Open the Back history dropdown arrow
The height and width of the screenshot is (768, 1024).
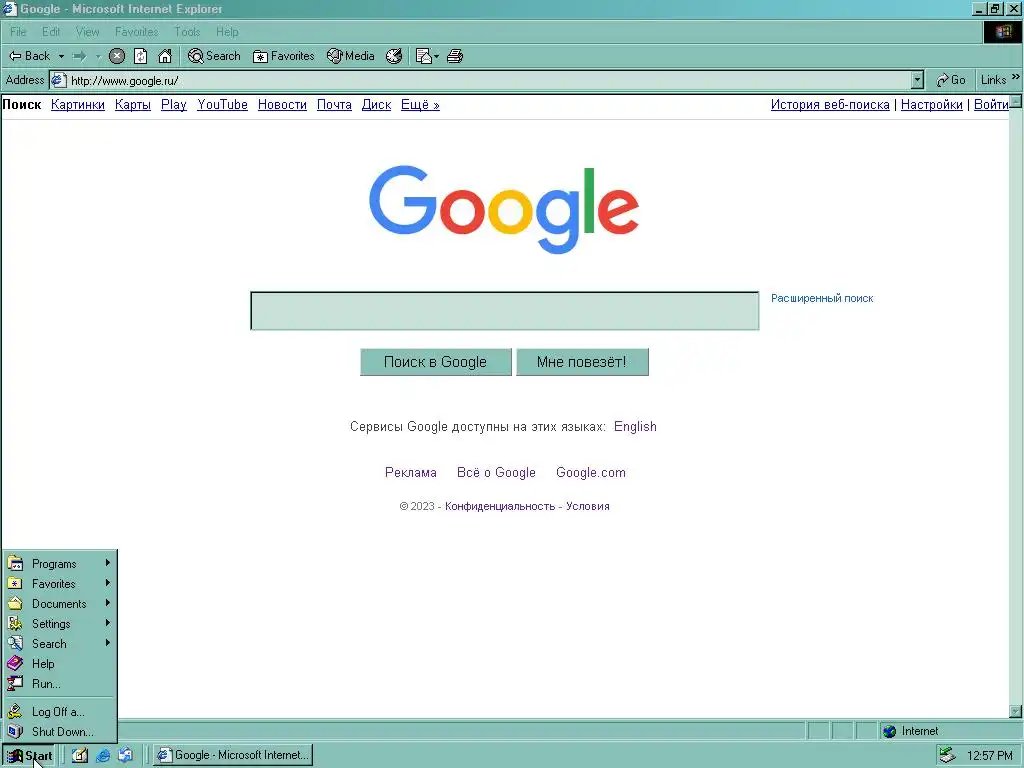pyautogui.click(x=61, y=56)
